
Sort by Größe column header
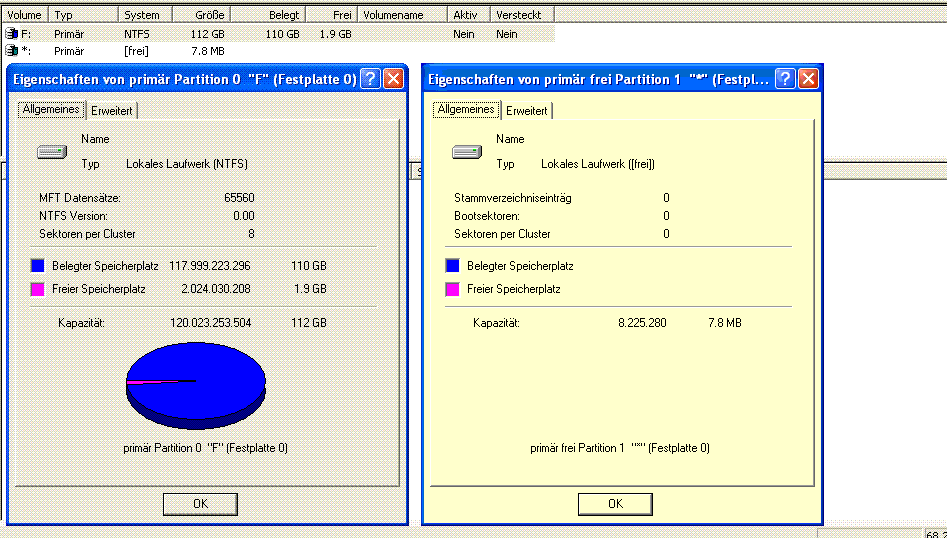coord(202,15)
